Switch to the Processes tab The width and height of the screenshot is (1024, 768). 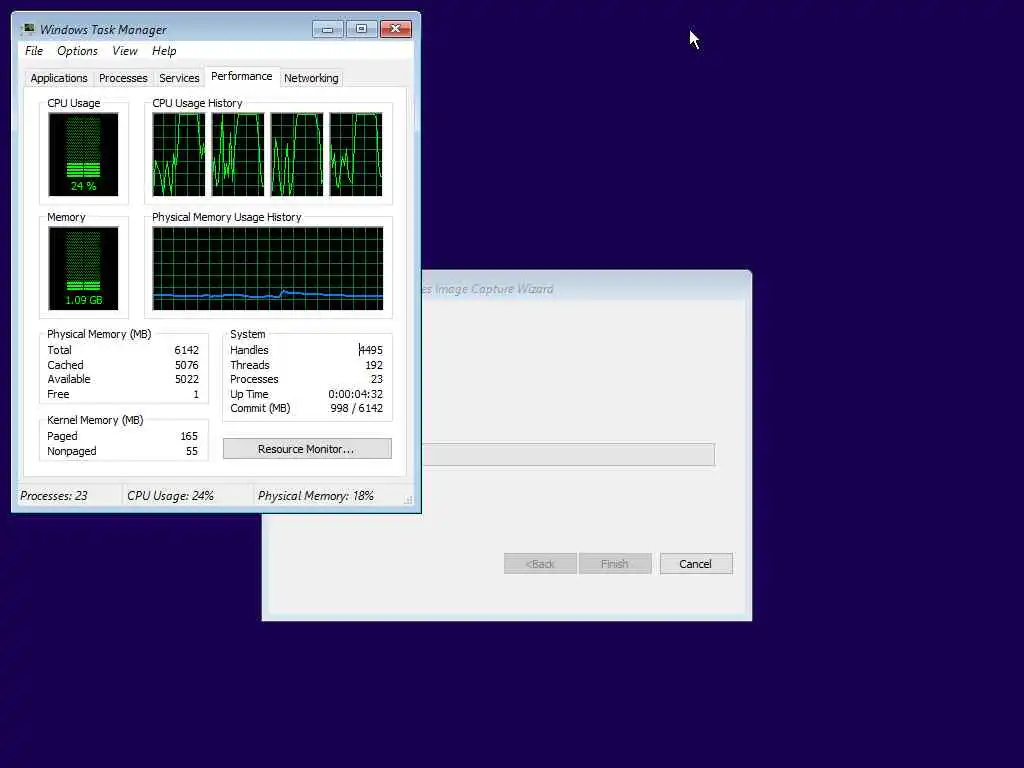123,78
